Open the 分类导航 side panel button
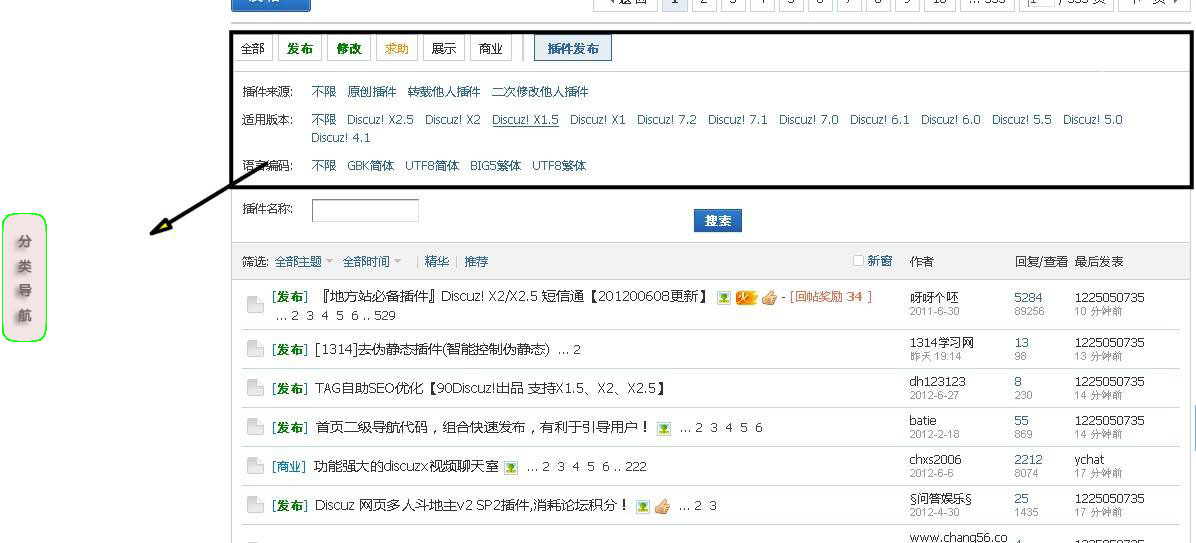This screenshot has width=1196, height=543. pos(24,278)
